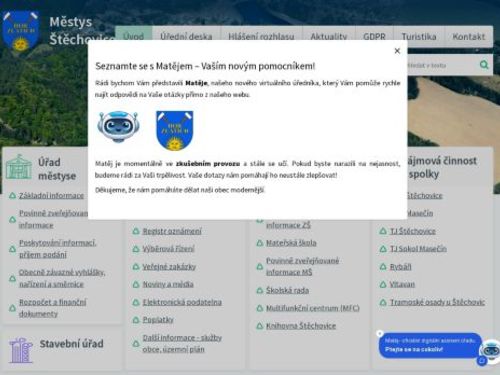Open the GDPR tab
500x375 pixels.
374,36
